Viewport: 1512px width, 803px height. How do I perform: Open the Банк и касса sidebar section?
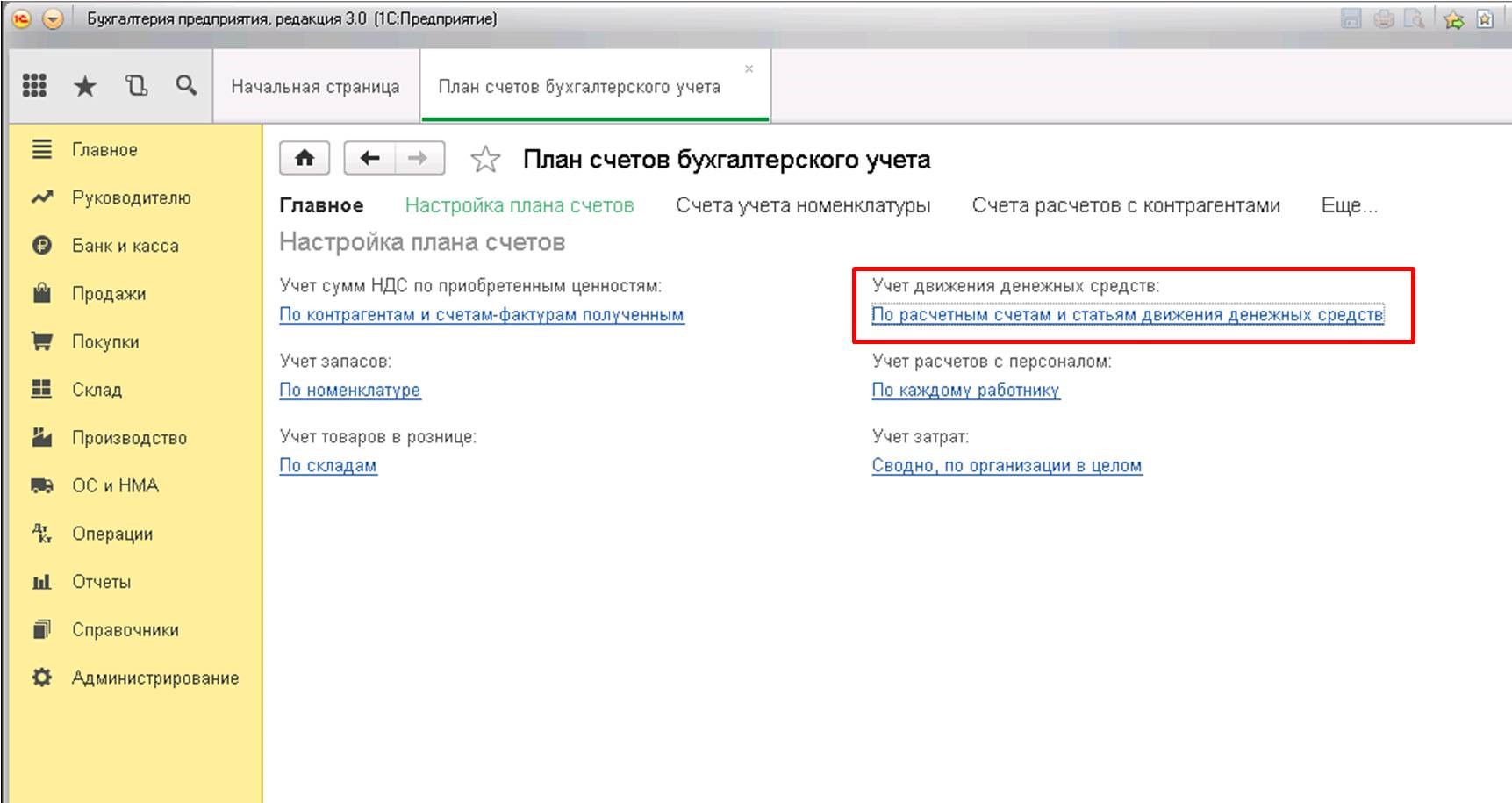click(125, 246)
